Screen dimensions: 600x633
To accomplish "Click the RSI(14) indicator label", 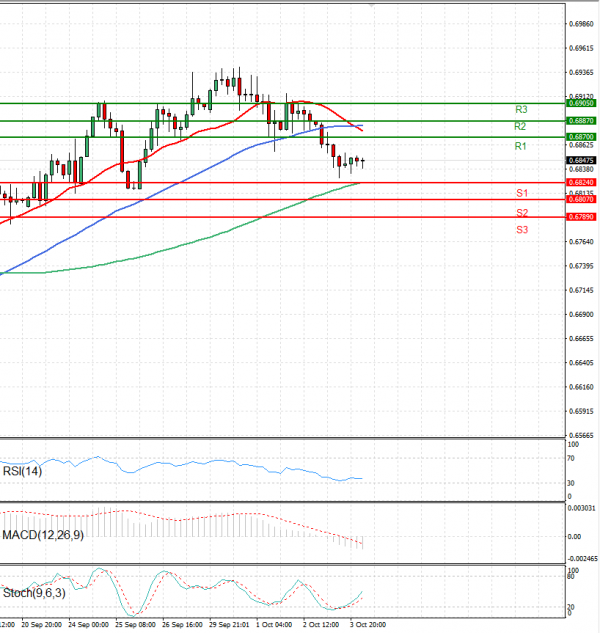I will click(x=22, y=471).
